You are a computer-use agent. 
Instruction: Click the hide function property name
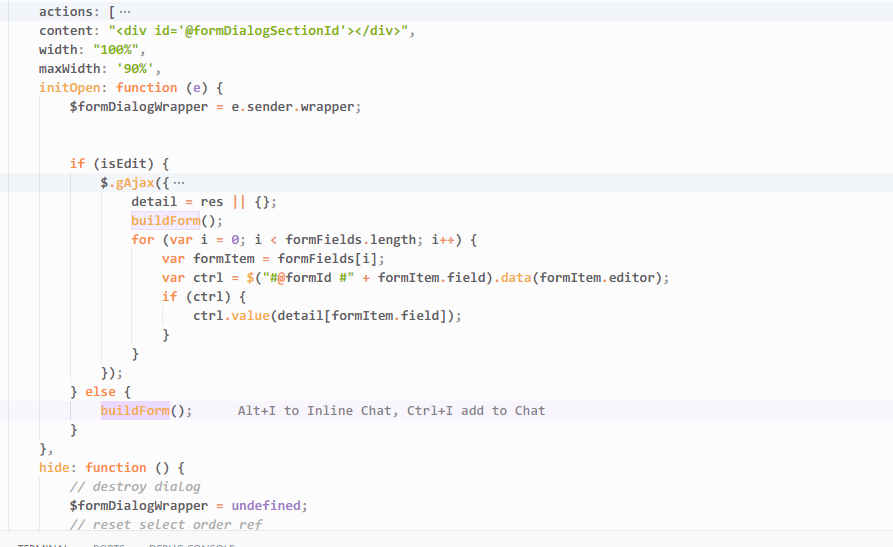pyautogui.click(x=55, y=467)
